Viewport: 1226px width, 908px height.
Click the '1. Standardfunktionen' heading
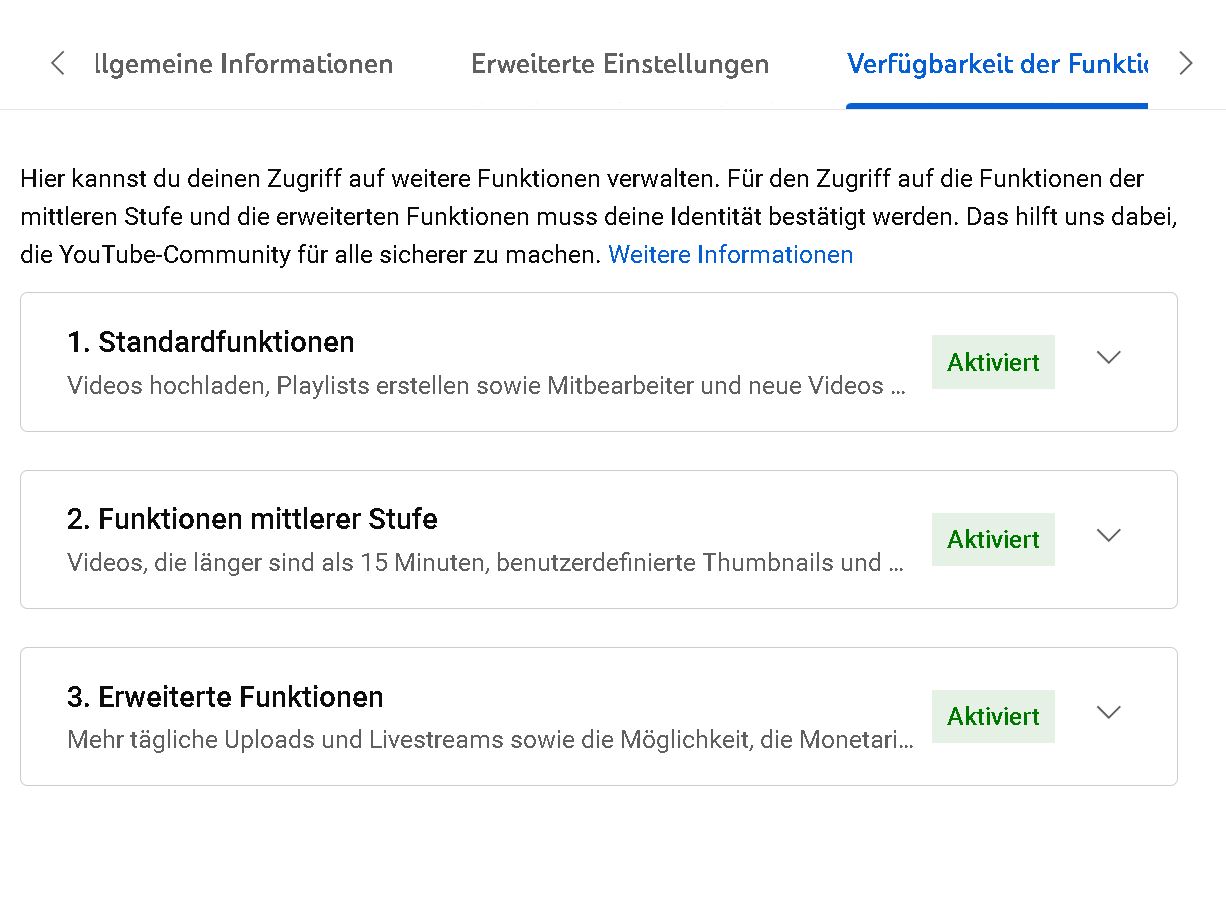tap(210, 342)
